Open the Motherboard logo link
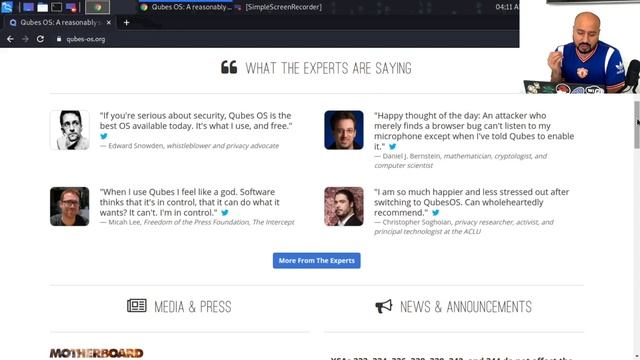640x360 pixels. tap(96, 353)
